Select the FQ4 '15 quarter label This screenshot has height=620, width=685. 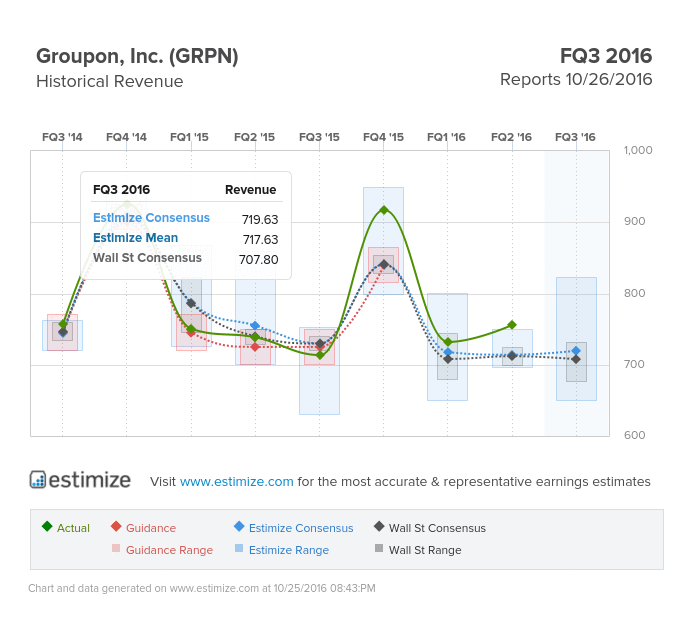point(383,137)
